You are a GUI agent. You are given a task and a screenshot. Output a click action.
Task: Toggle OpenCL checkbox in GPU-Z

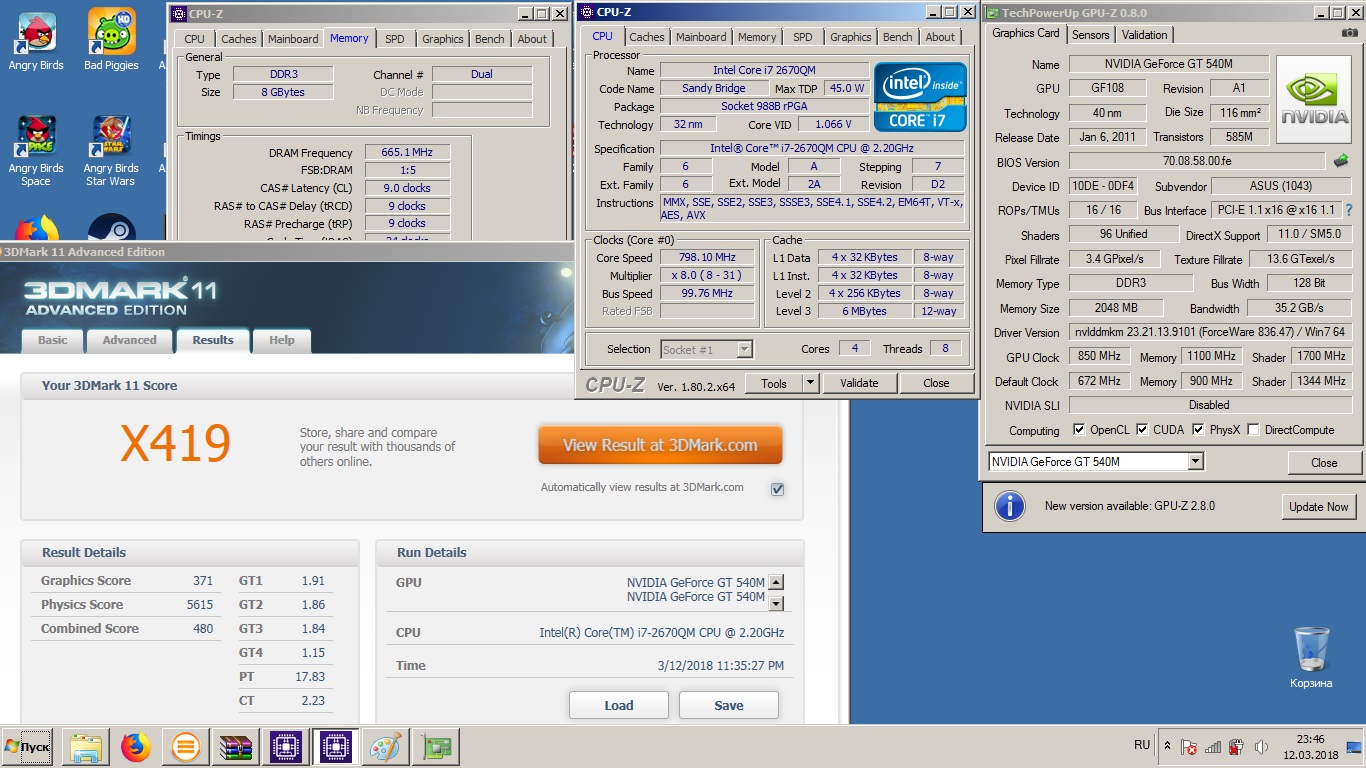pyautogui.click(x=1079, y=430)
